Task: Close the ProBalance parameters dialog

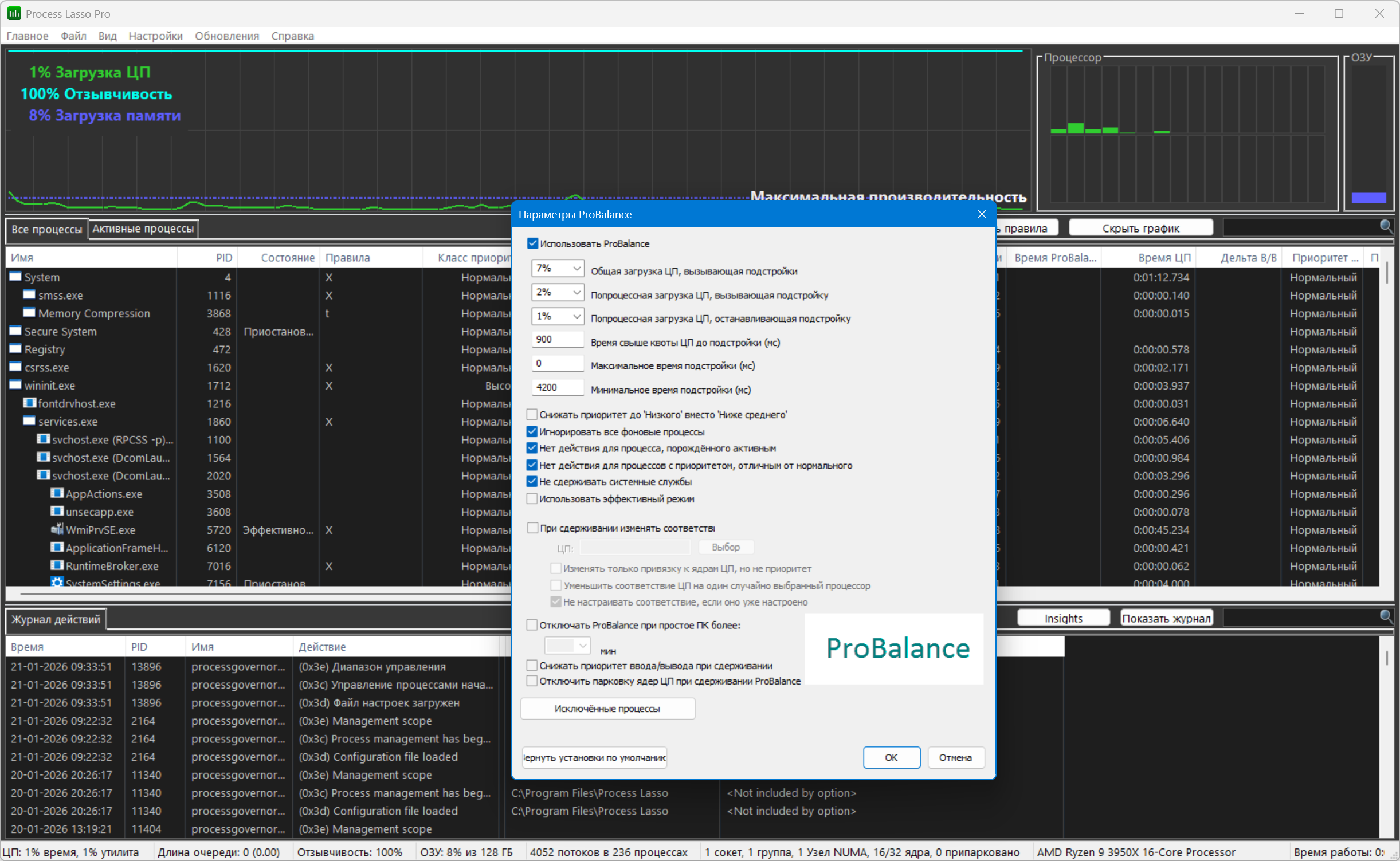Action: pos(982,214)
